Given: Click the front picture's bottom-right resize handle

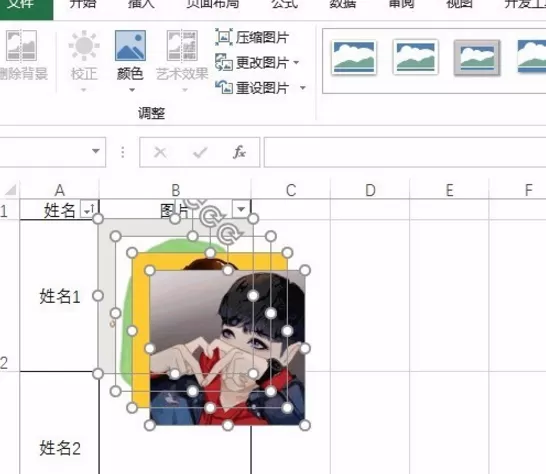Looking at the screenshot, I should 305,425.
